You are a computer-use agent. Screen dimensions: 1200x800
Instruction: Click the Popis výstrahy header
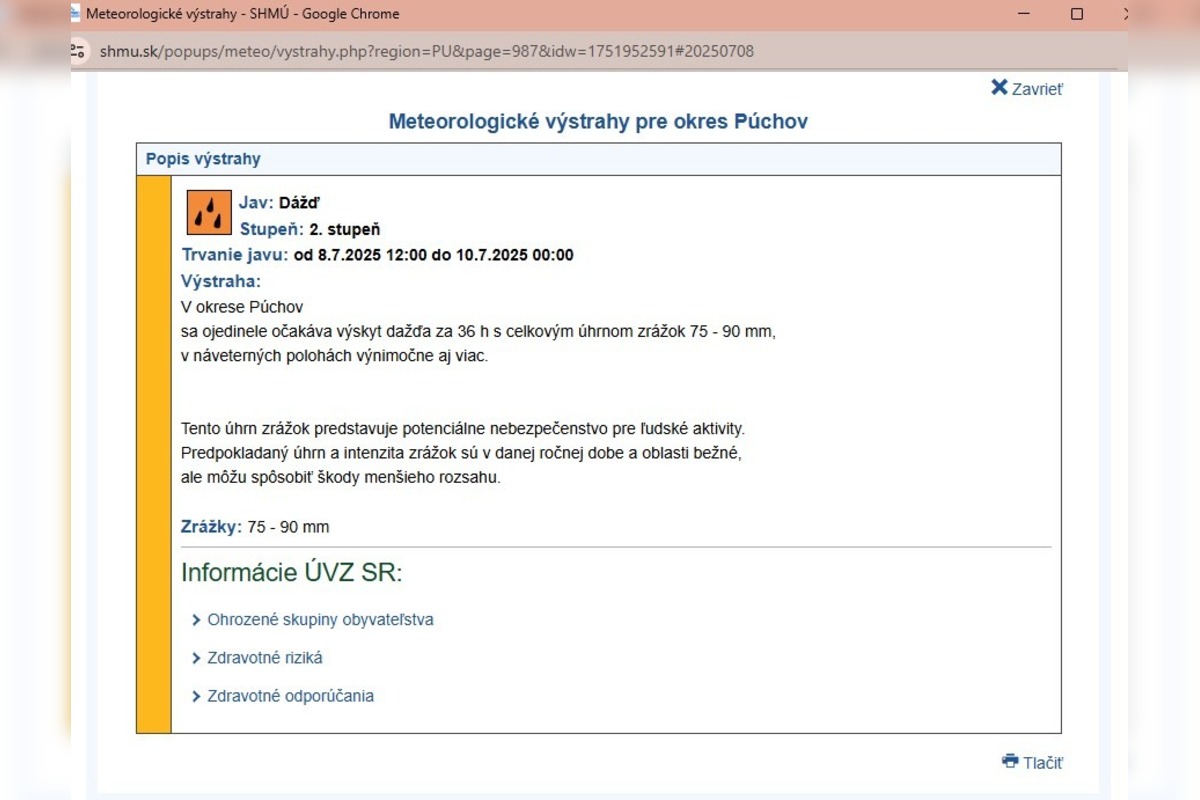pos(203,159)
